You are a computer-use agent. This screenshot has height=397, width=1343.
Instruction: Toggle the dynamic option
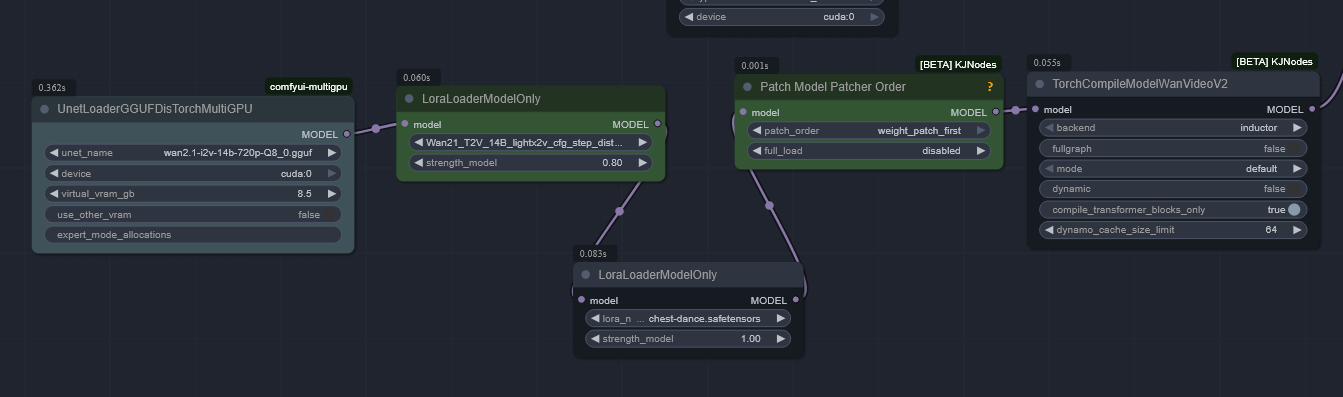pos(1173,189)
